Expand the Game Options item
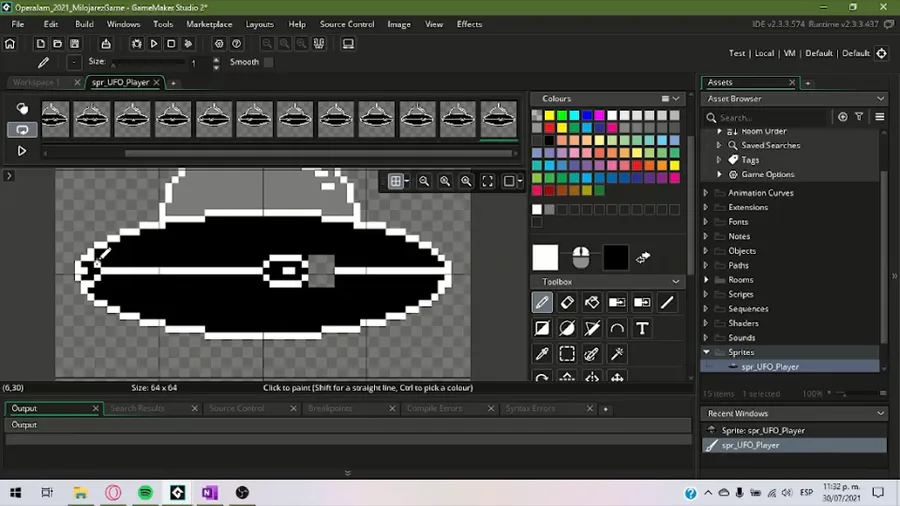 tap(719, 174)
